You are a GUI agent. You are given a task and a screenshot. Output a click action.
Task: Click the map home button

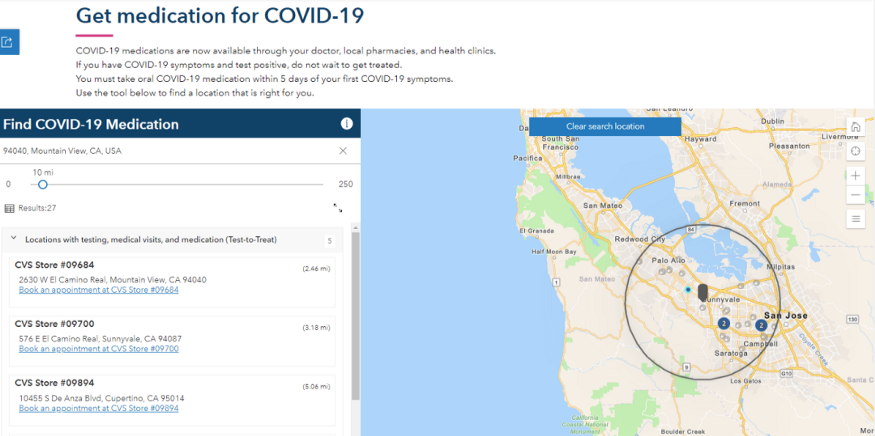point(855,127)
